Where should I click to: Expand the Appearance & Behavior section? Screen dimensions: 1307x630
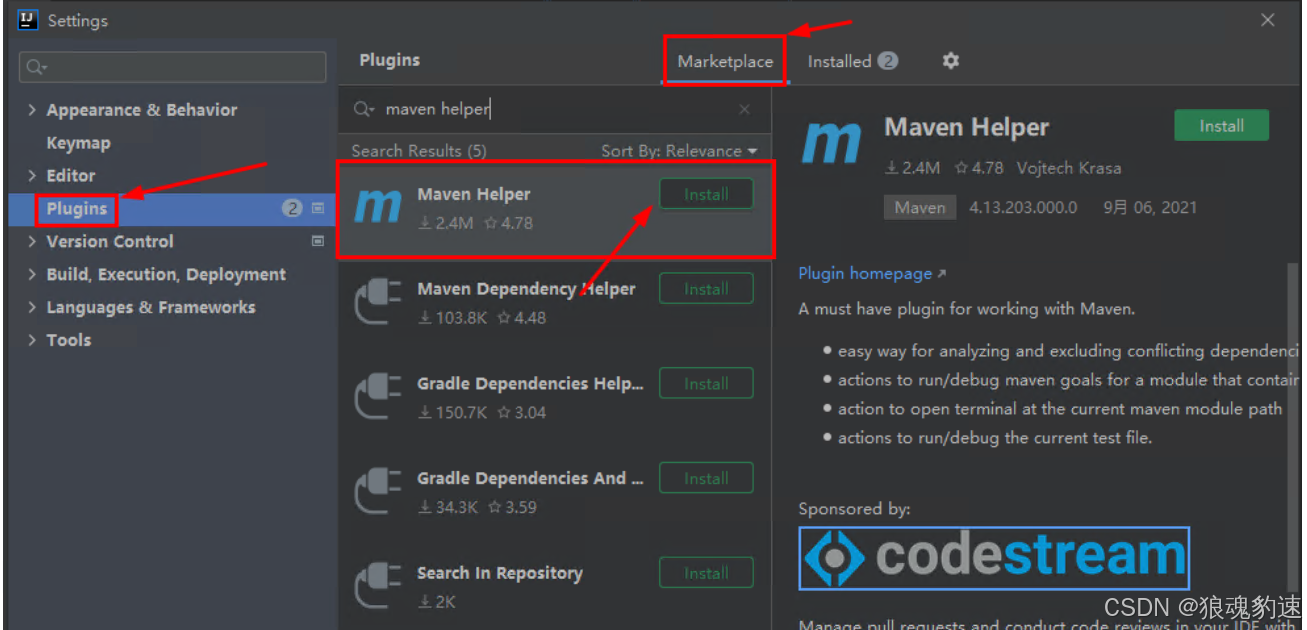32,110
